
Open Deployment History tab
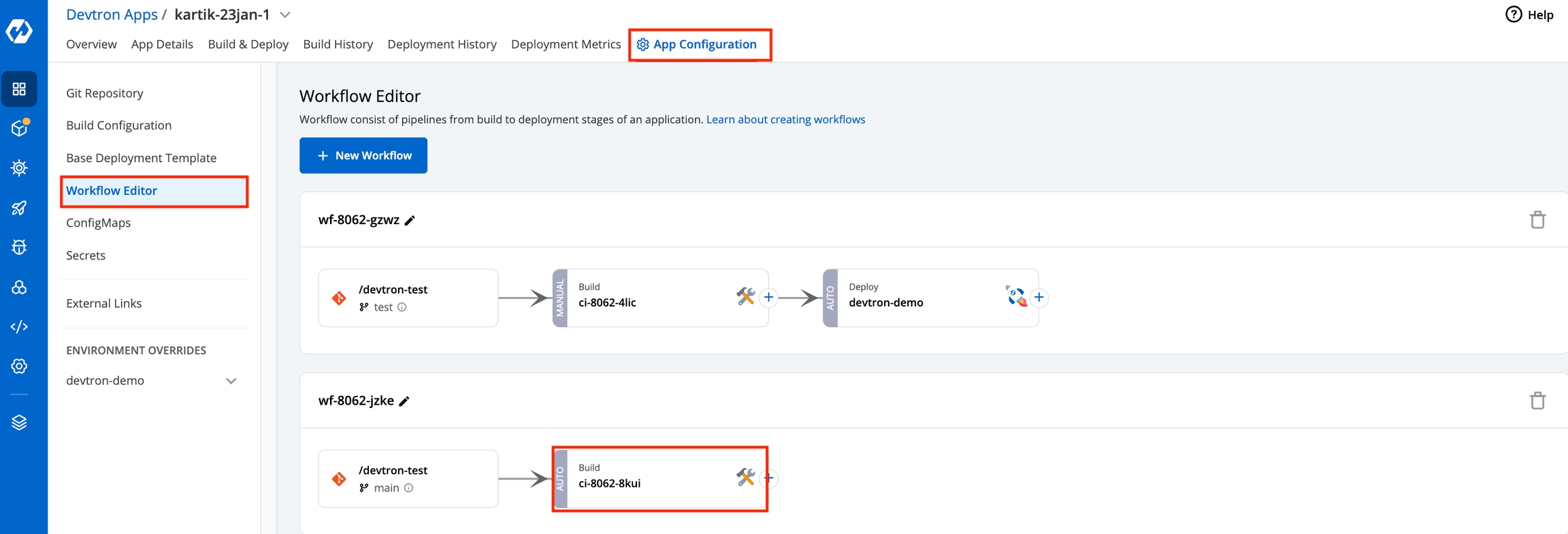click(x=442, y=44)
